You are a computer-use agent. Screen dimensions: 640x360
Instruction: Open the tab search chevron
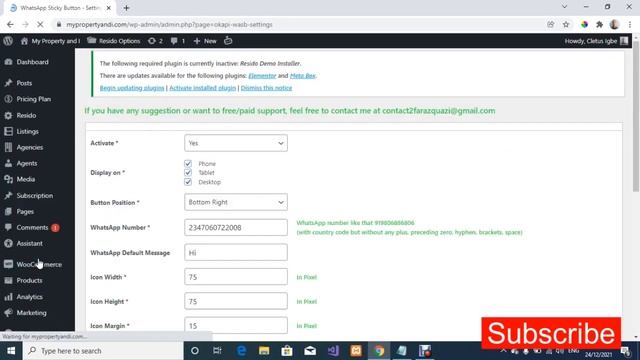coord(564,7)
